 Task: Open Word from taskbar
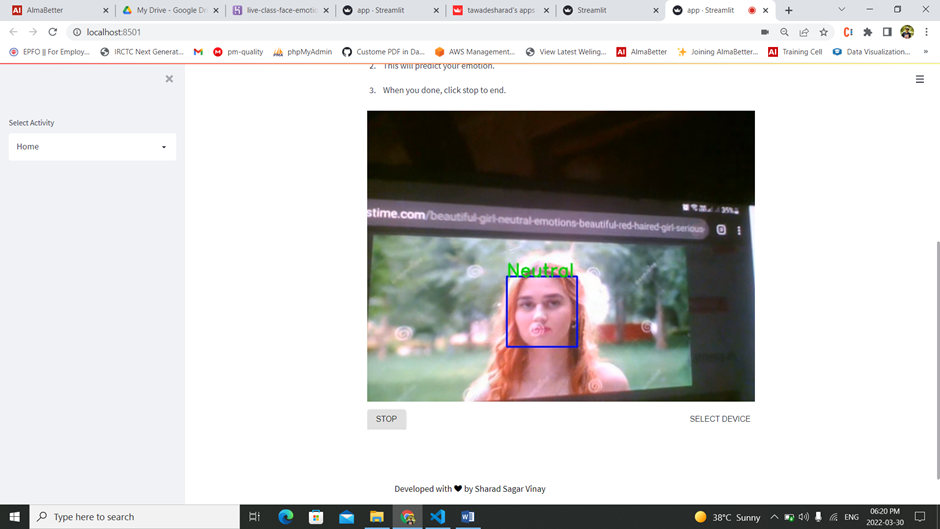tap(468, 516)
